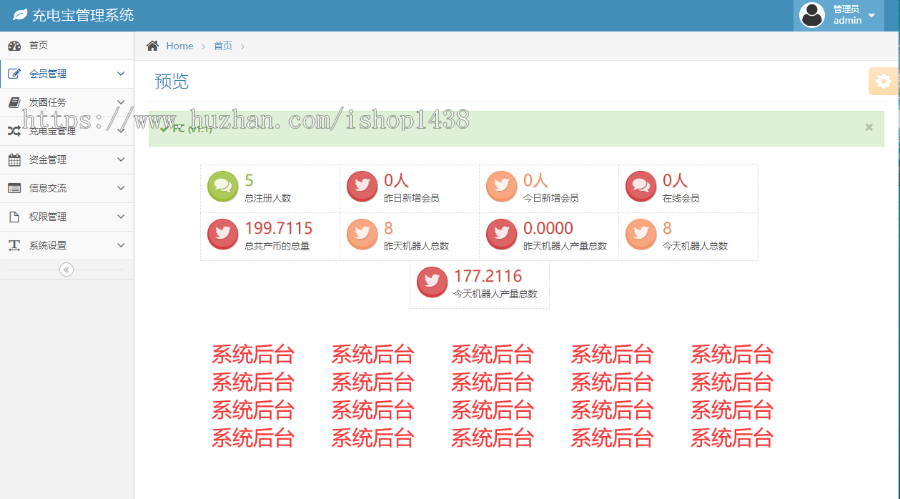Click the red icon for 总共产币的总量
The width and height of the screenshot is (900, 499).
[x=223, y=234]
